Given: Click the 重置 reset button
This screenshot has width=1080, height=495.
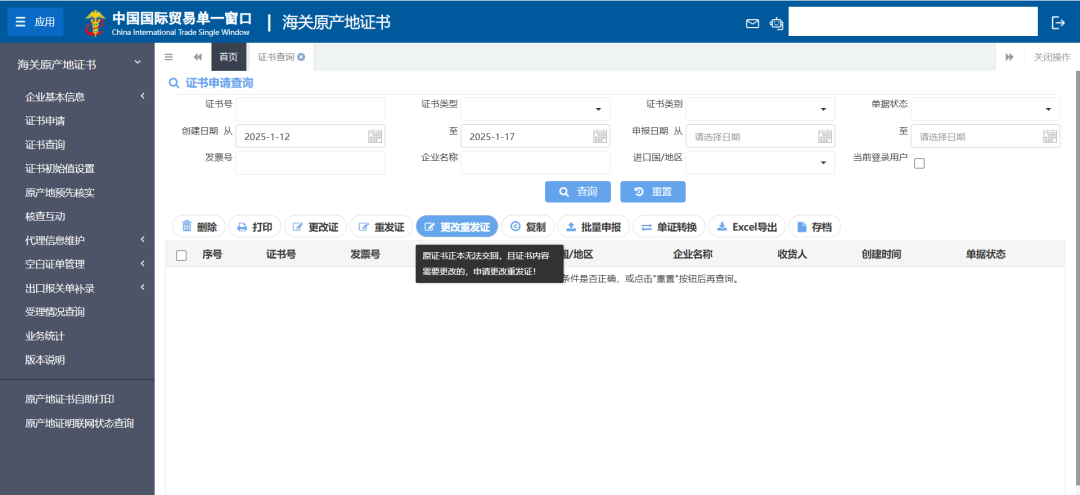Looking at the screenshot, I should click(x=653, y=192).
